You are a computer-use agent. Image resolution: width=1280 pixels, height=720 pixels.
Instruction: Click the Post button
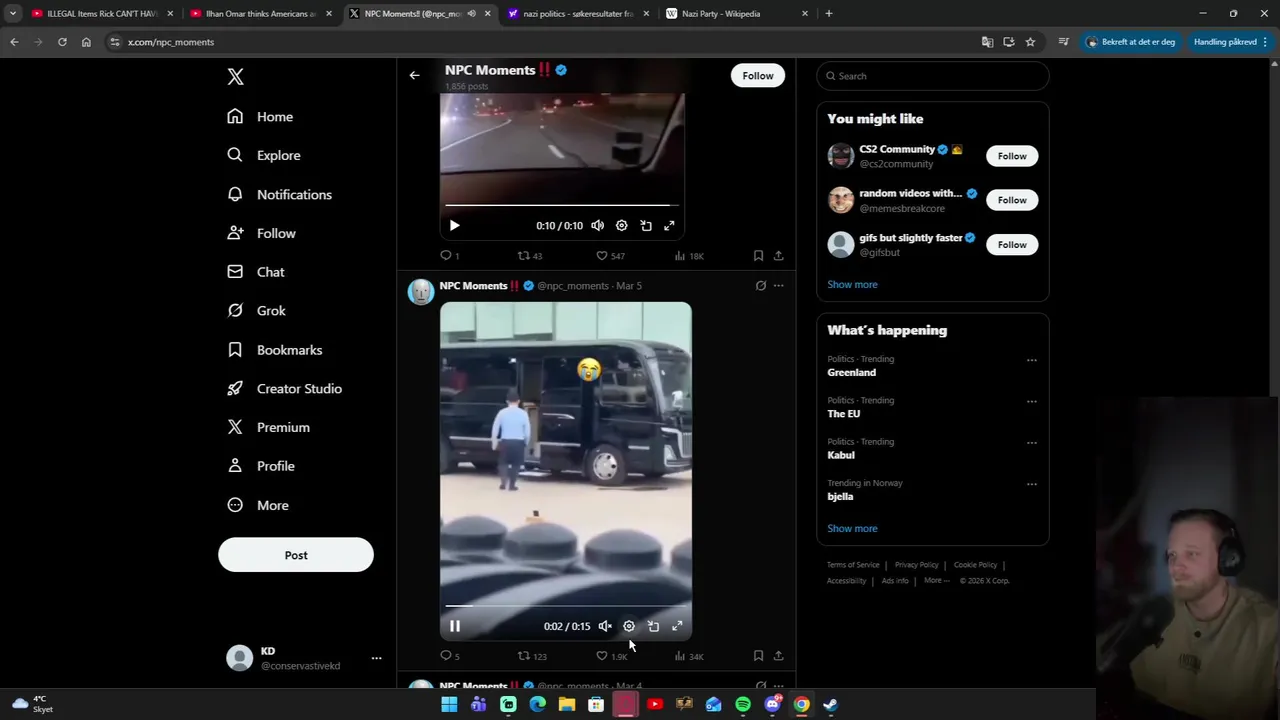pyautogui.click(x=296, y=555)
